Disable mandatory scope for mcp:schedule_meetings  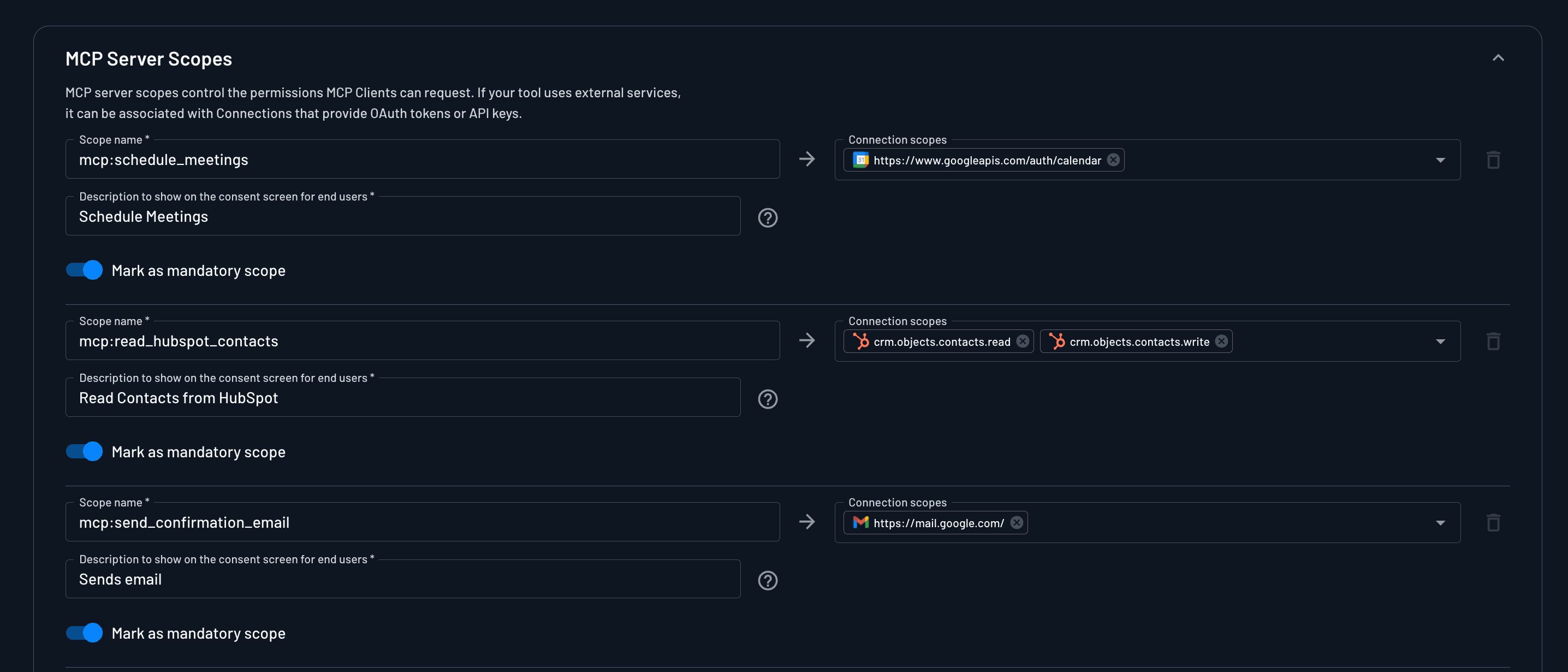pos(84,270)
